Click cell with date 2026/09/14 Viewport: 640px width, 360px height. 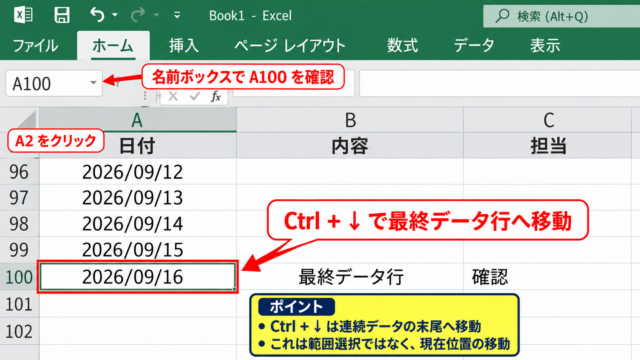138,224
